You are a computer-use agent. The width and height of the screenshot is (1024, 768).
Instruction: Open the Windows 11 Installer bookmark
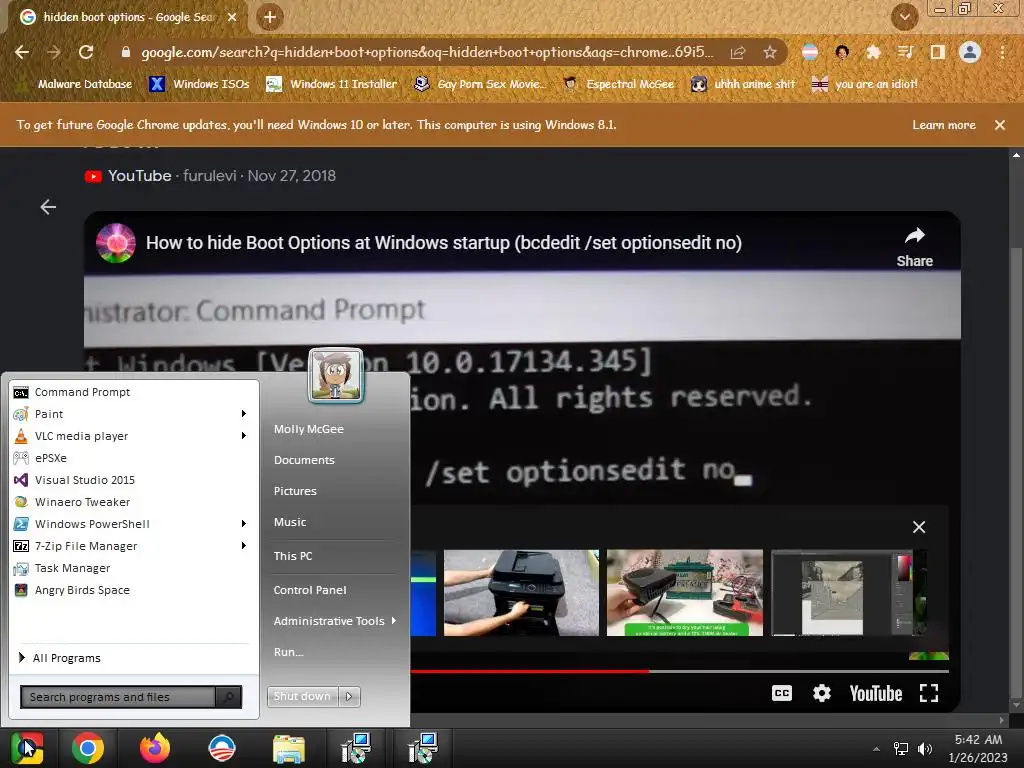[332, 84]
